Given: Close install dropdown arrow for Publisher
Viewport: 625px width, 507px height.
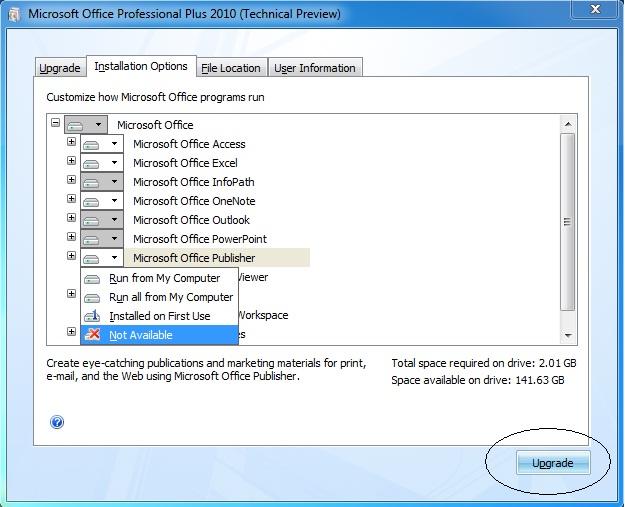Looking at the screenshot, I should 114,257.
